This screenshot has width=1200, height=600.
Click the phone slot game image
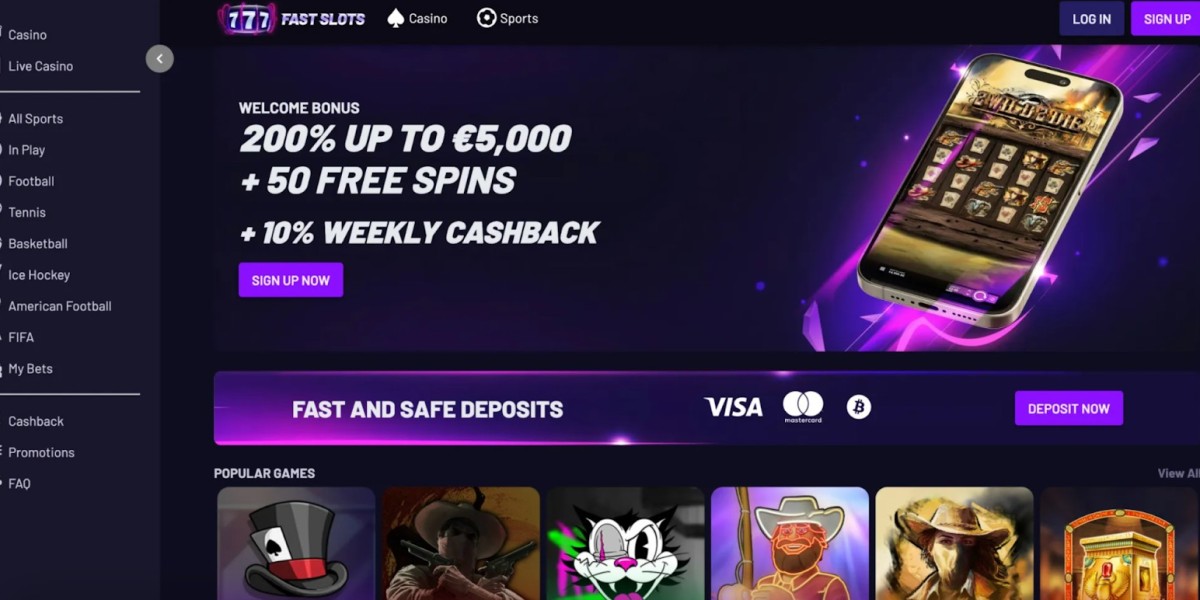click(x=990, y=190)
